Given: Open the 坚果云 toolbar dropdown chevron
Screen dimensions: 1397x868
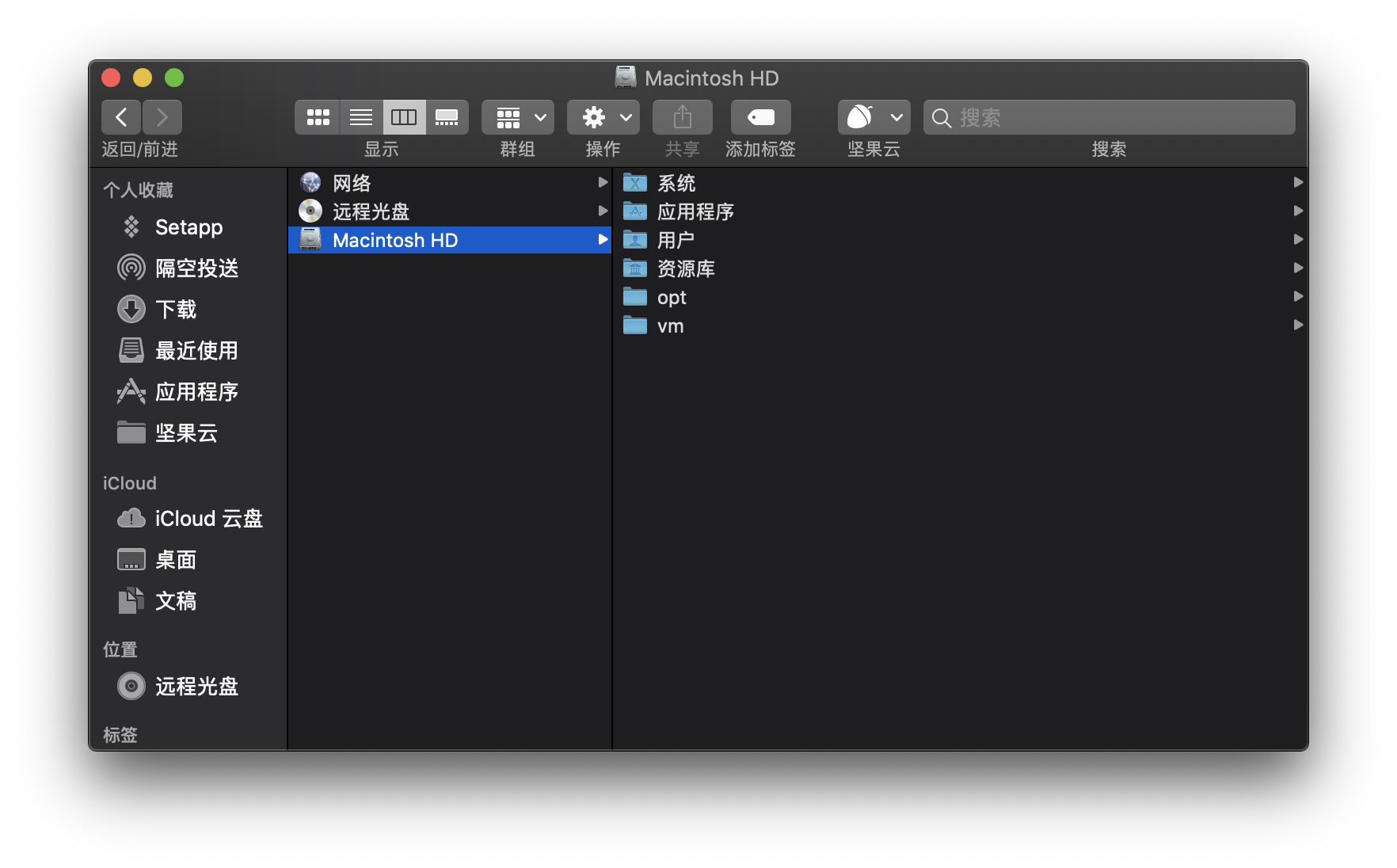Looking at the screenshot, I should 896,116.
